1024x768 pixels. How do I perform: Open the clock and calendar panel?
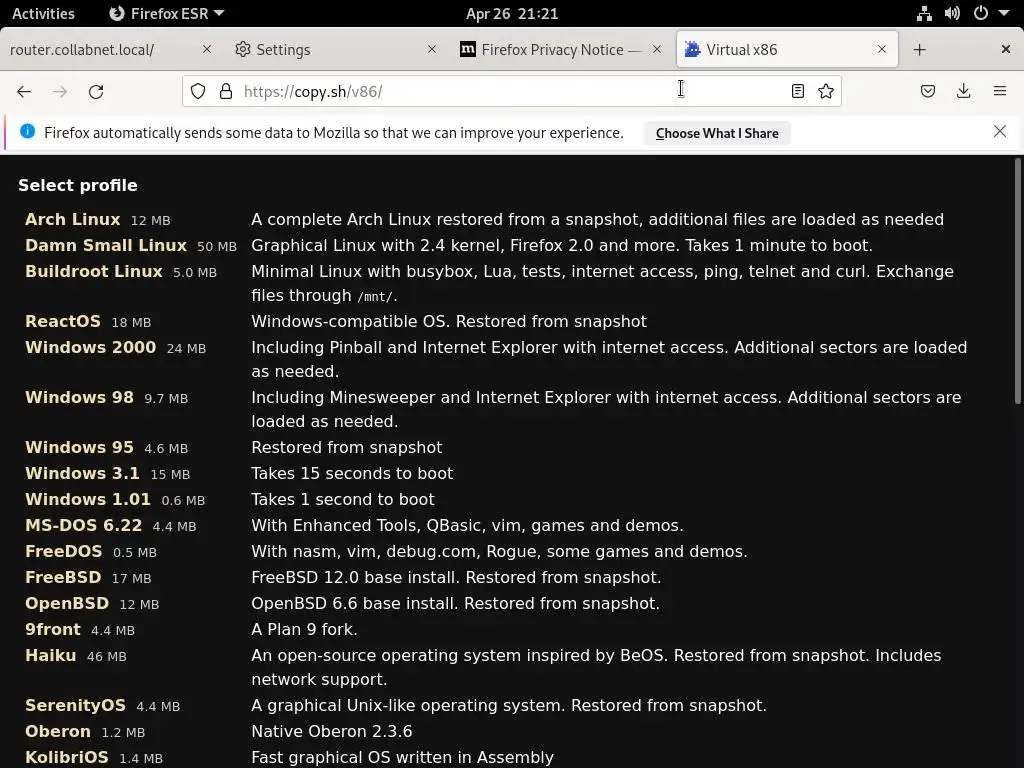pyautogui.click(x=512, y=13)
